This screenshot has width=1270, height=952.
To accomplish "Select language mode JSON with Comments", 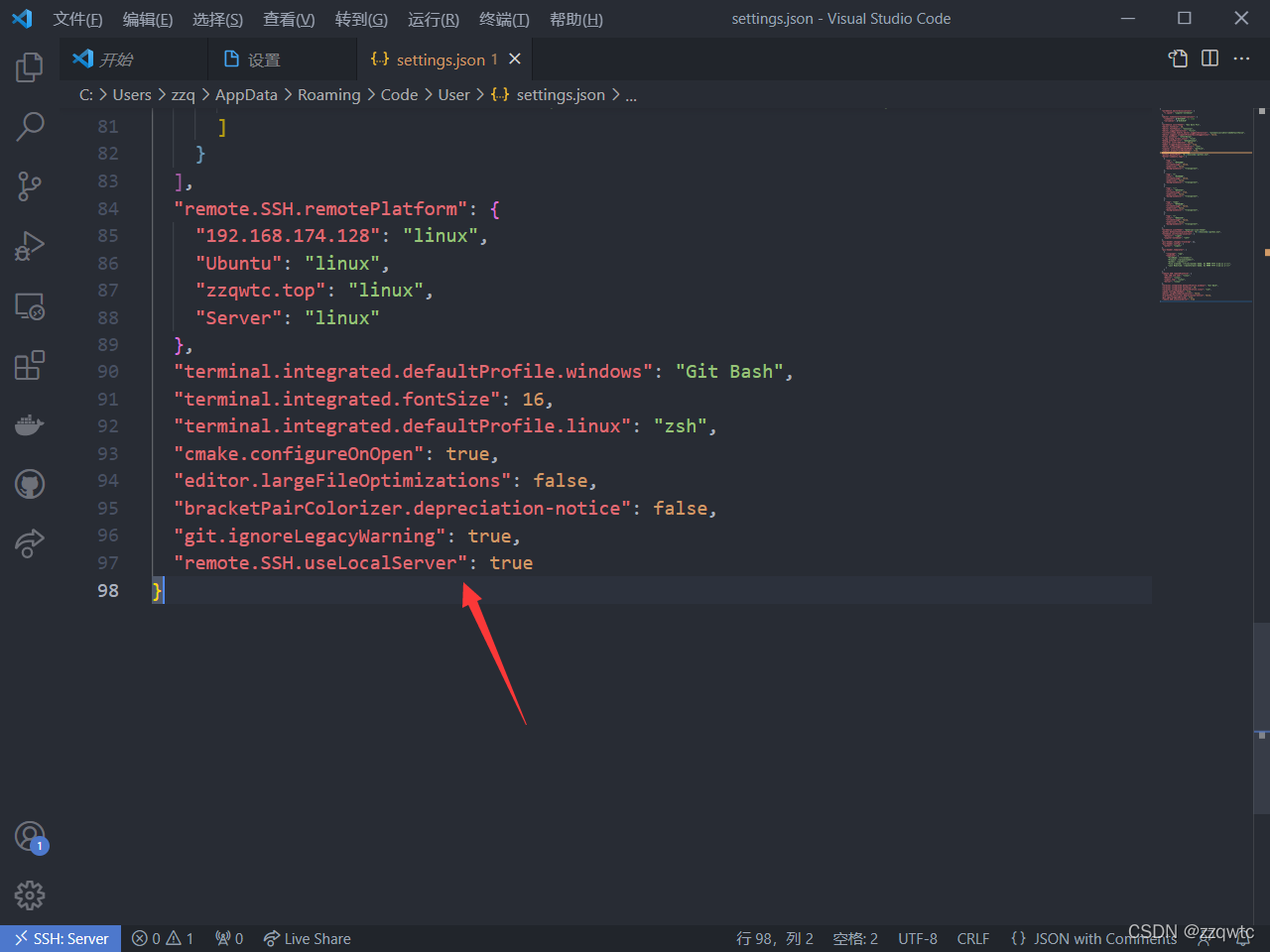I will 1092,938.
